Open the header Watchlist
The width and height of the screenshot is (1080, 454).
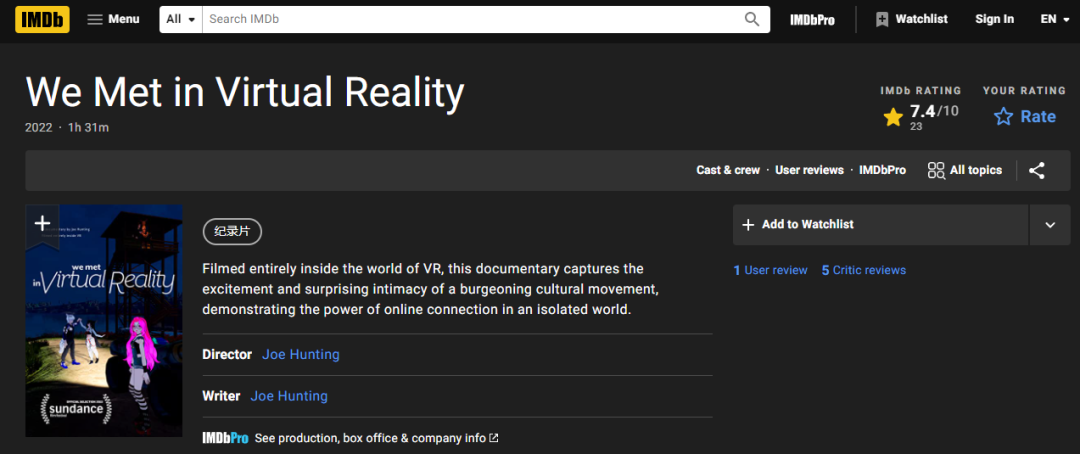911,19
